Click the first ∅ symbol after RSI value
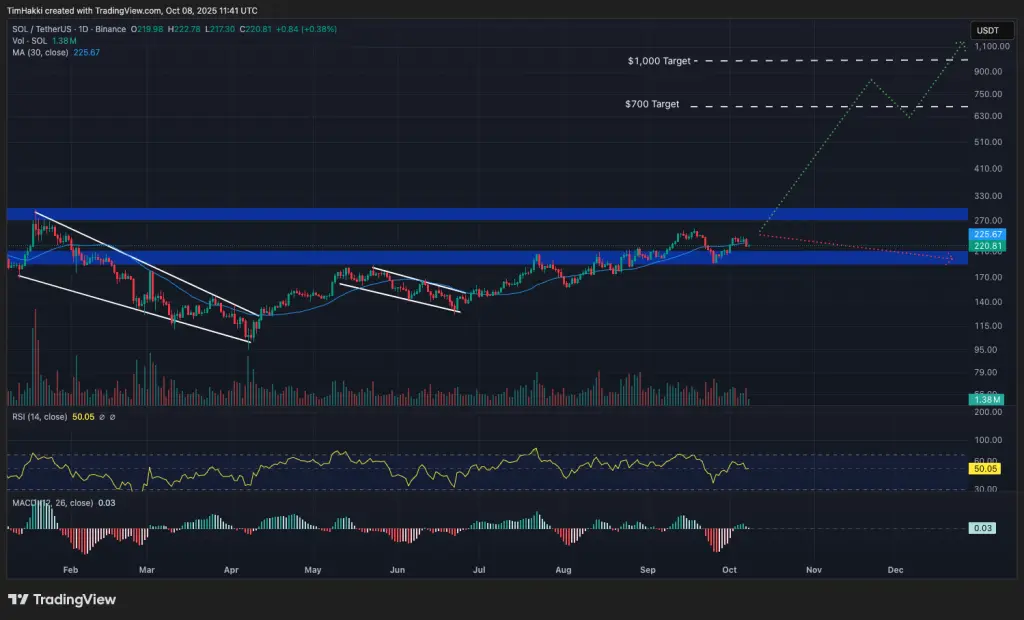 [102, 417]
